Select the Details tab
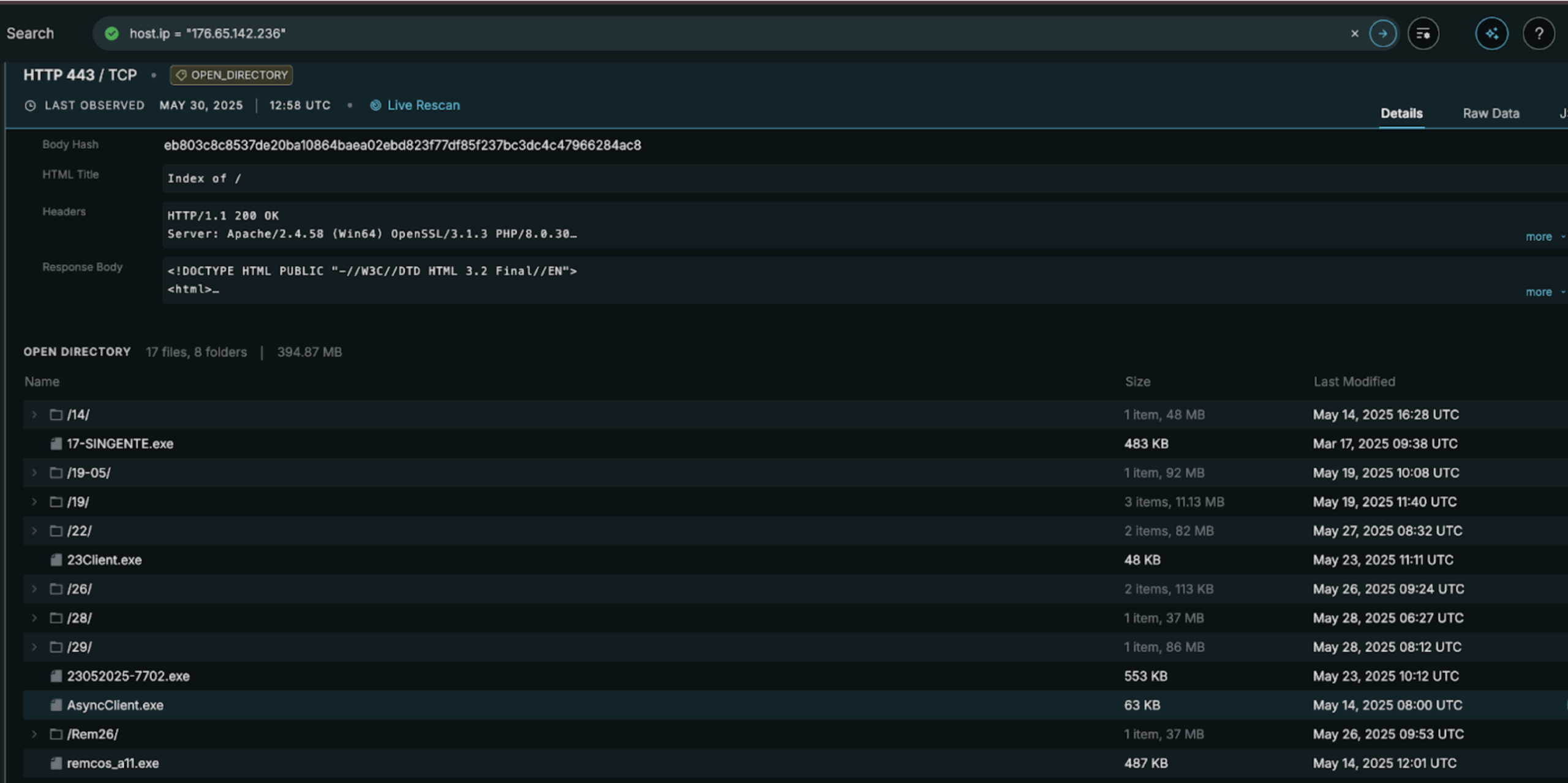 [1401, 113]
